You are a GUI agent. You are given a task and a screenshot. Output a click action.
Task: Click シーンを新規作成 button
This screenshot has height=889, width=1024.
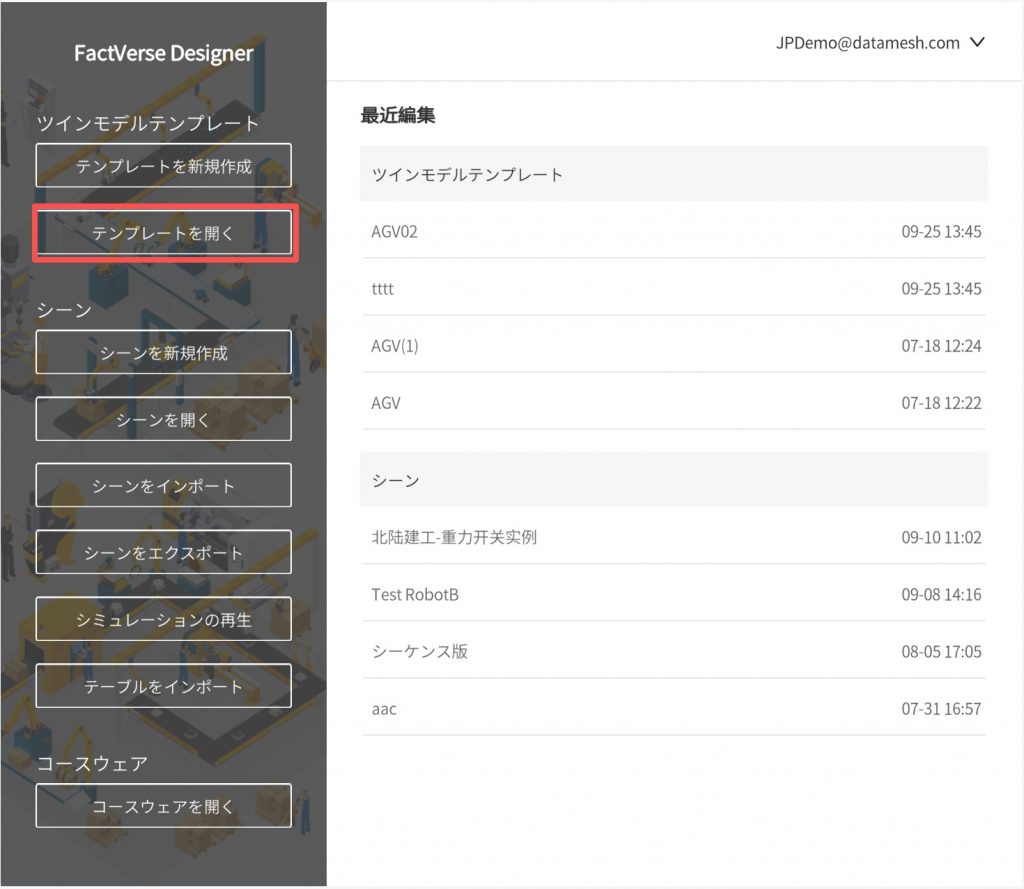pos(163,353)
